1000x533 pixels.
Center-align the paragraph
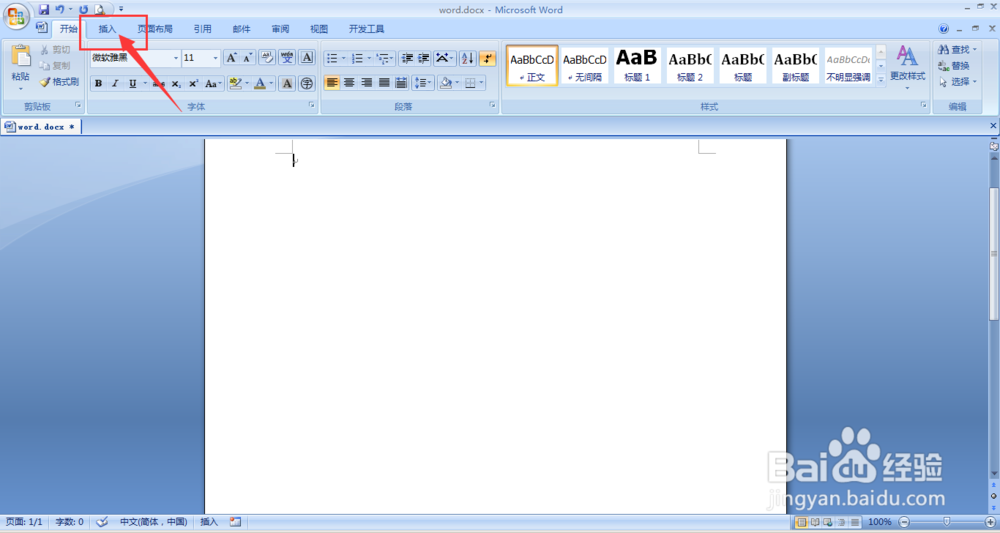tap(349, 83)
